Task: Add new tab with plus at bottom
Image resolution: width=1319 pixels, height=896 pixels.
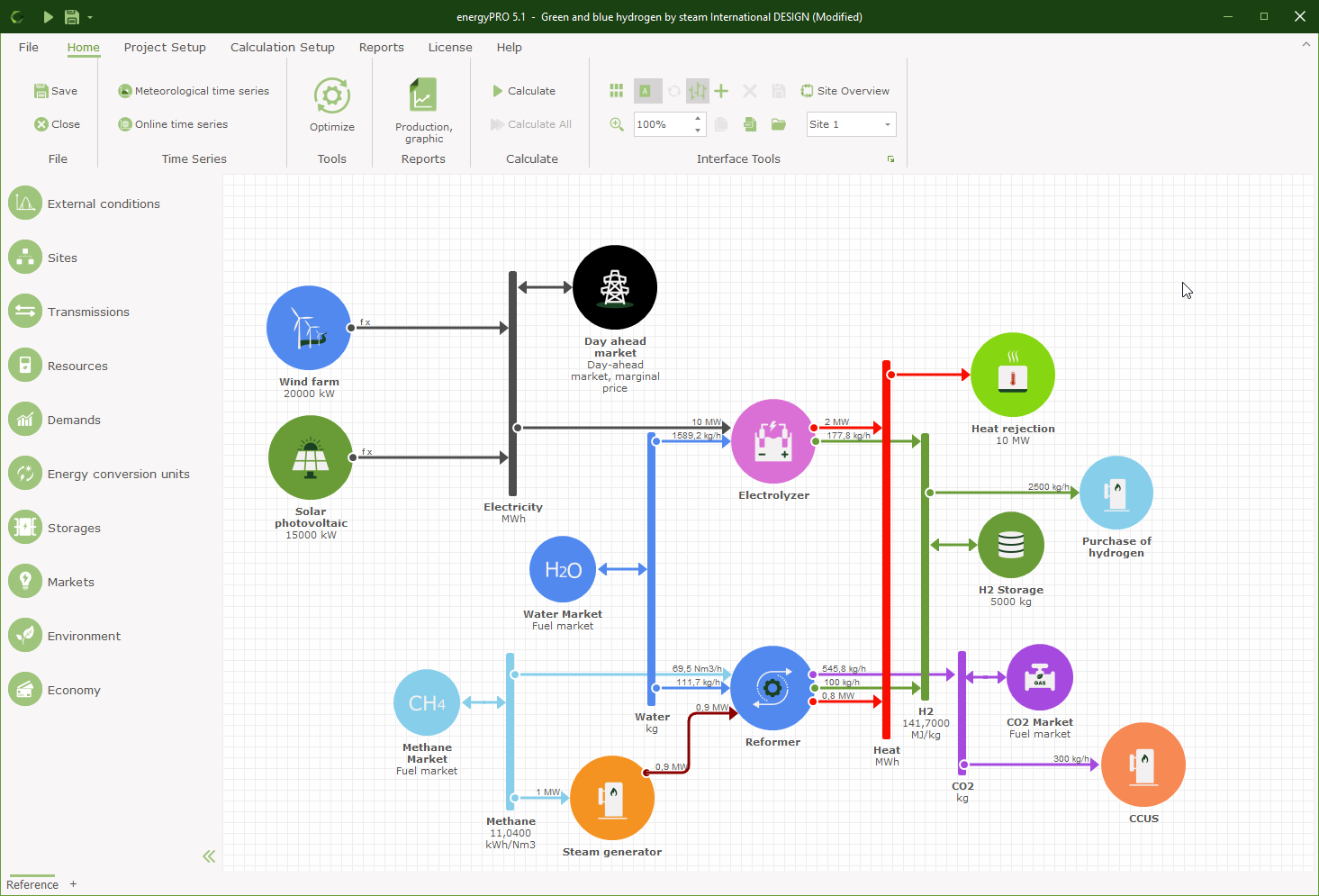Action: tap(73, 884)
